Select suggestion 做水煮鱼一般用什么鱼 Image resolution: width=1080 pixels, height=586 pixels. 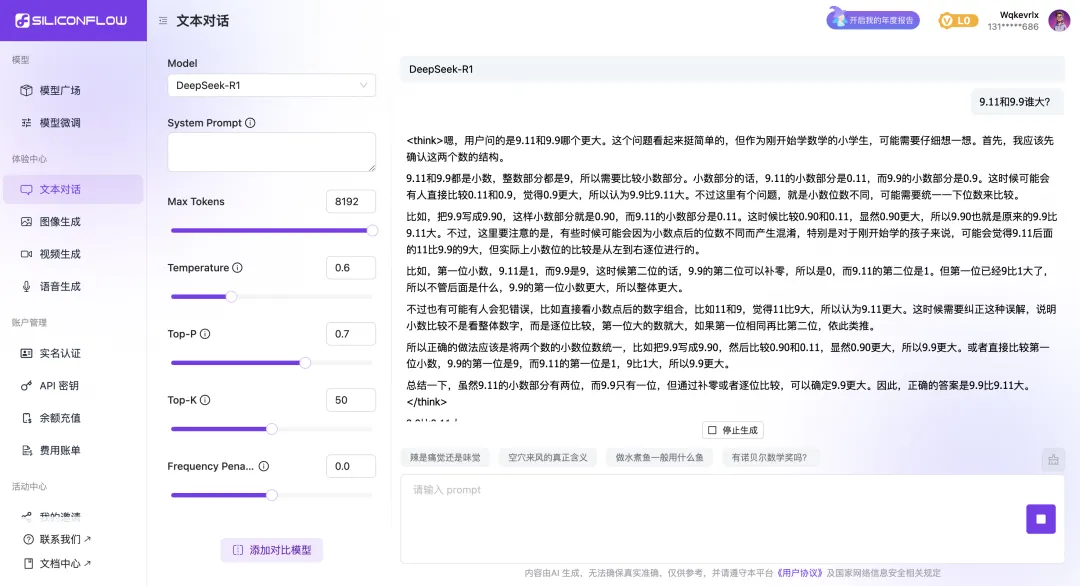[x=659, y=457]
